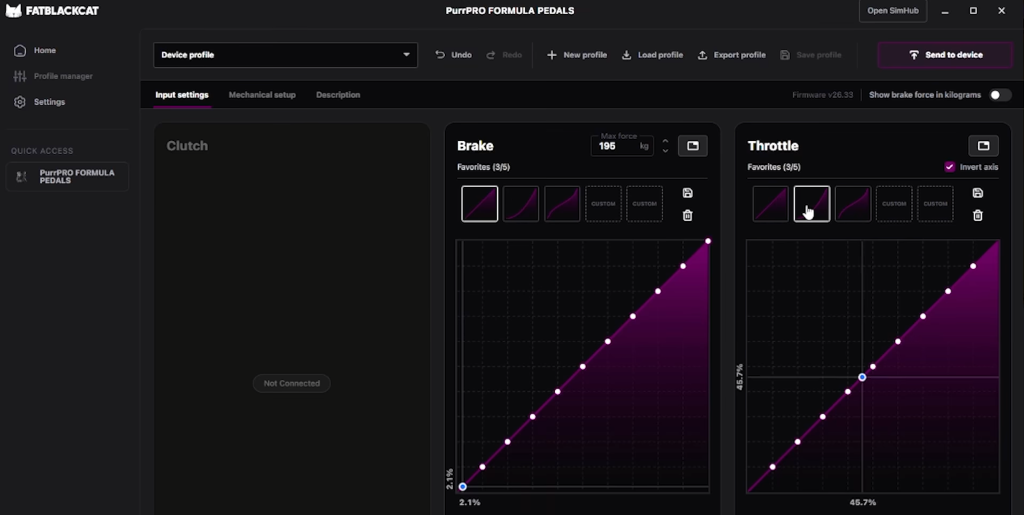Image resolution: width=1024 pixels, height=515 pixels.
Task: Switch to the Mechanical setup tab
Action: click(x=262, y=95)
